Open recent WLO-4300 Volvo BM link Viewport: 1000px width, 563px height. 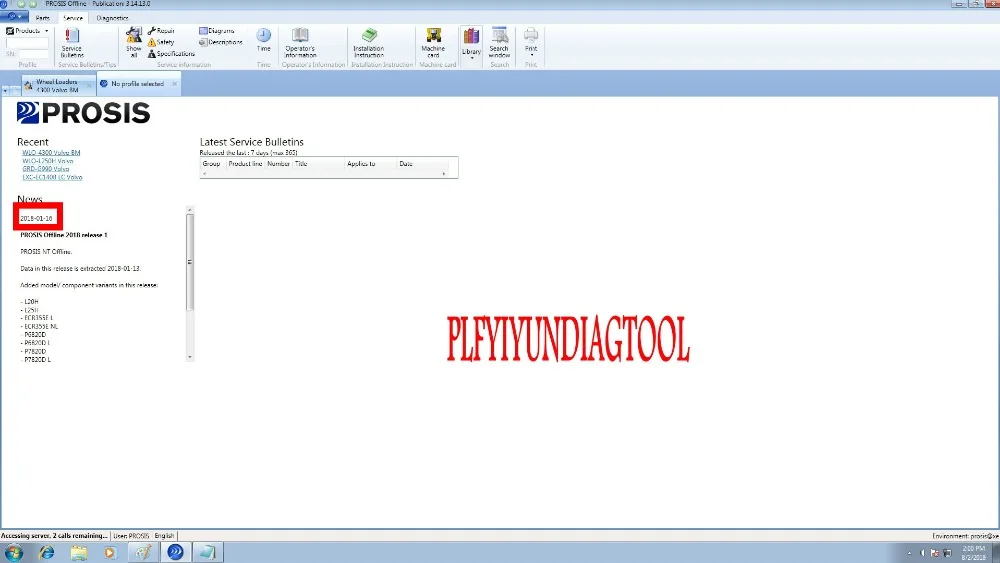tap(51, 152)
